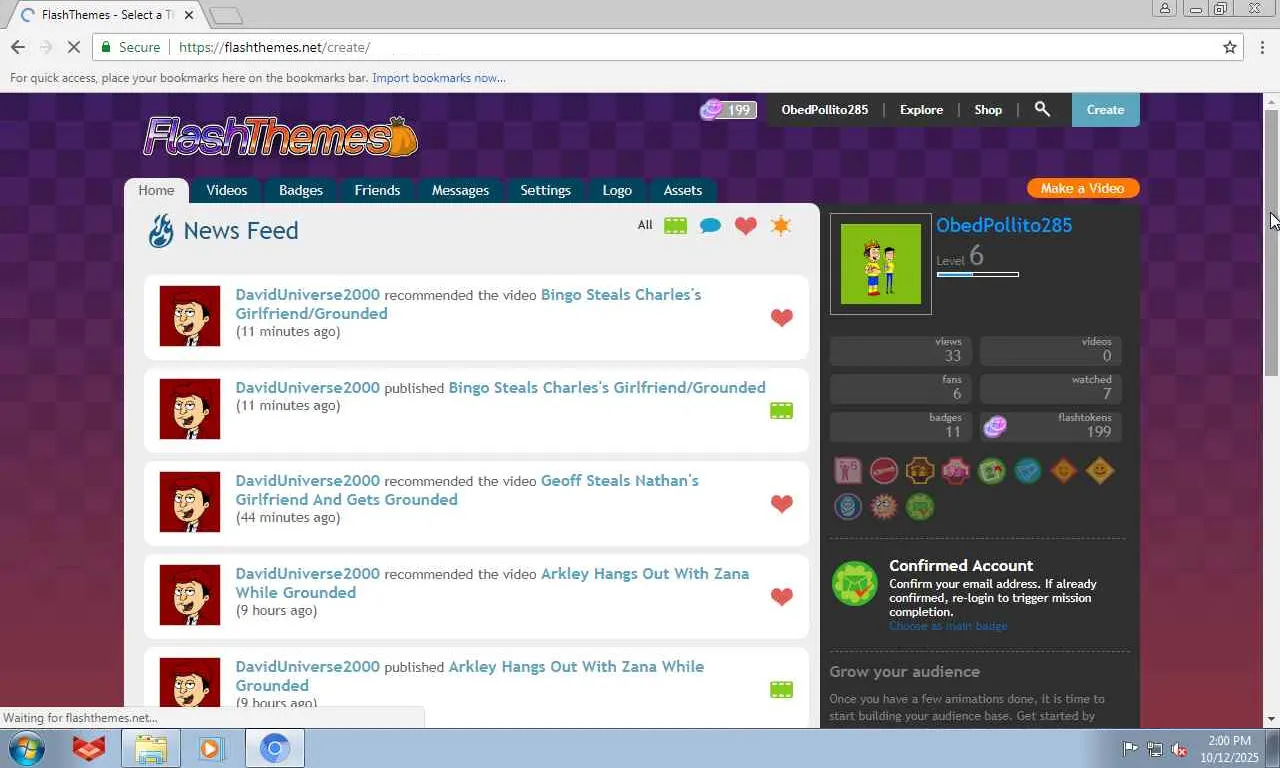The image size is (1280, 768).
Task: Select the All feed filter
Action: (645, 225)
